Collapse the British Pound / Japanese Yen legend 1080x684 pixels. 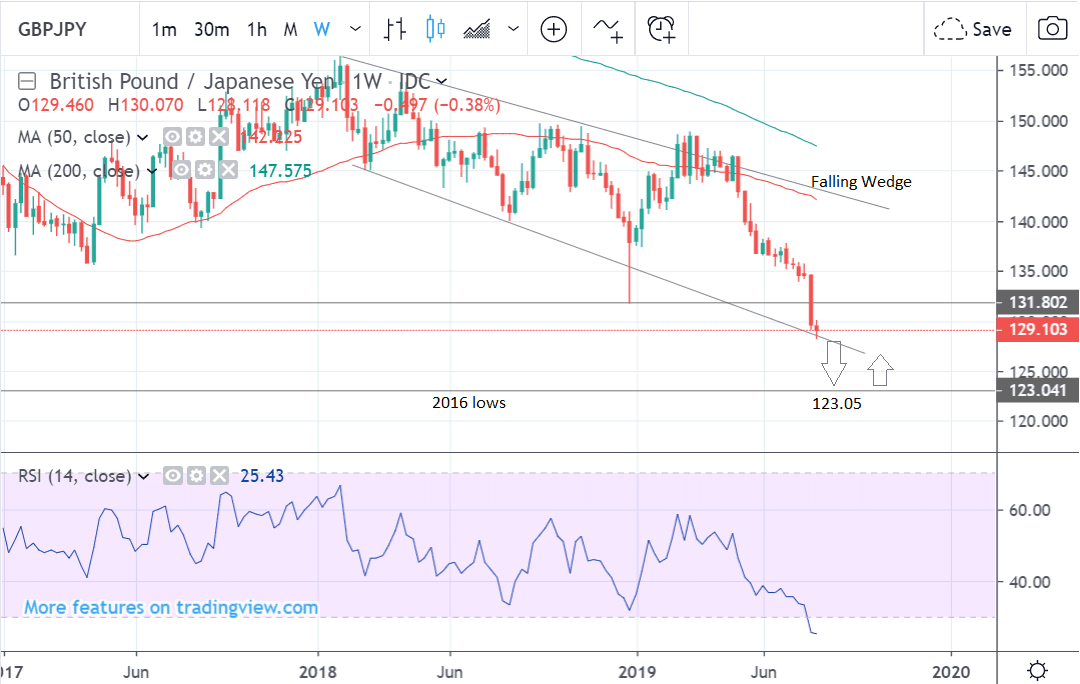point(28,81)
